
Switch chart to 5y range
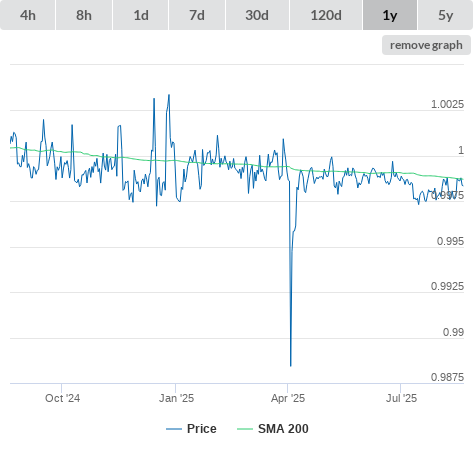[x=446, y=15]
